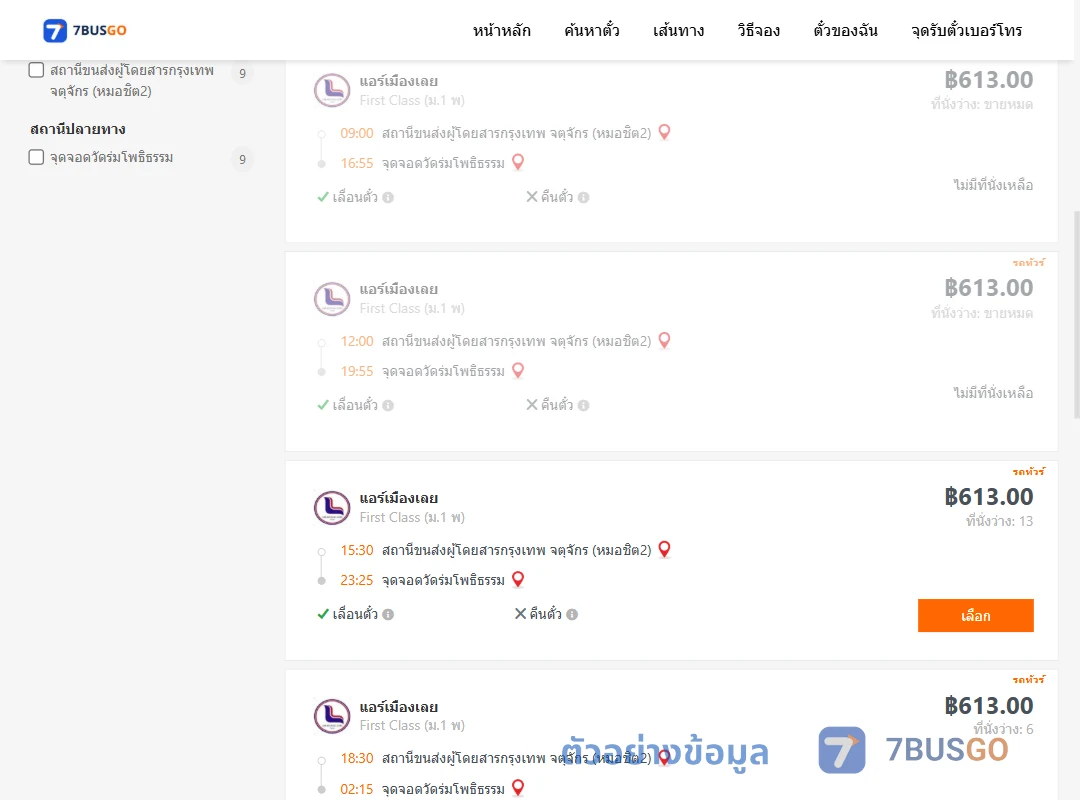The height and width of the screenshot is (800, 1080).
Task: Open map pin for 23:25 arrival stop
Action: click(518, 580)
